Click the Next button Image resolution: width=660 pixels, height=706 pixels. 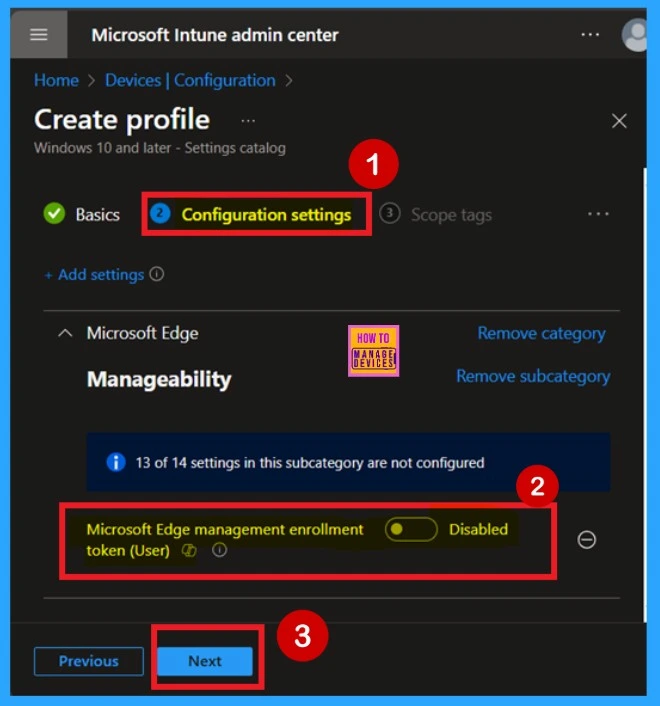[x=205, y=661]
